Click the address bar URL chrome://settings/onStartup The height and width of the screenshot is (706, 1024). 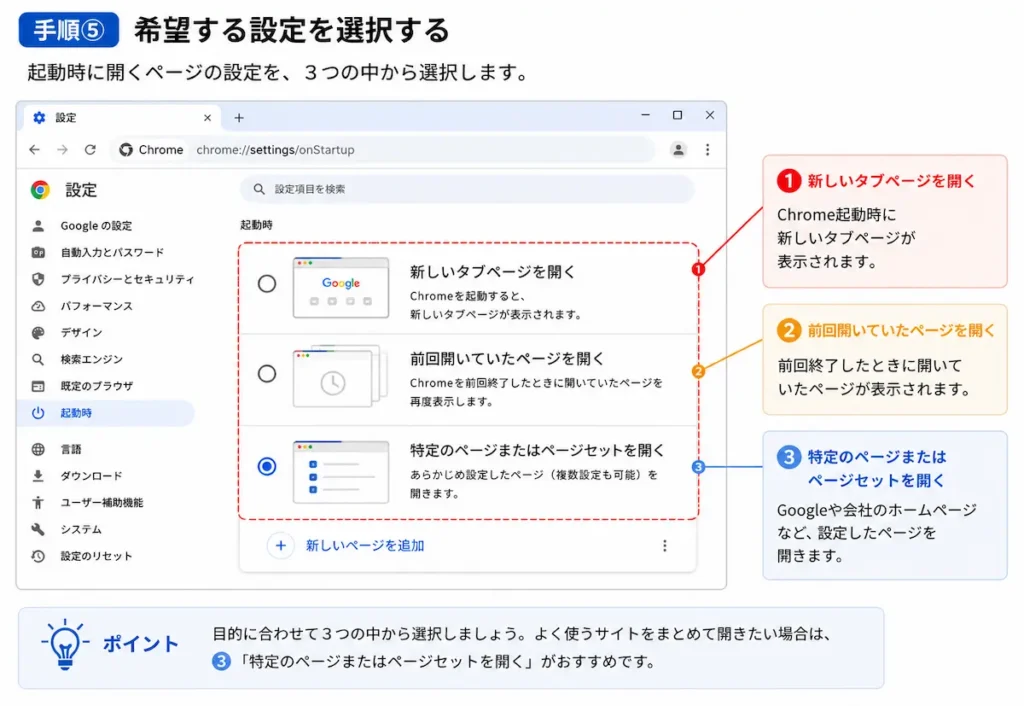pos(275,150)
